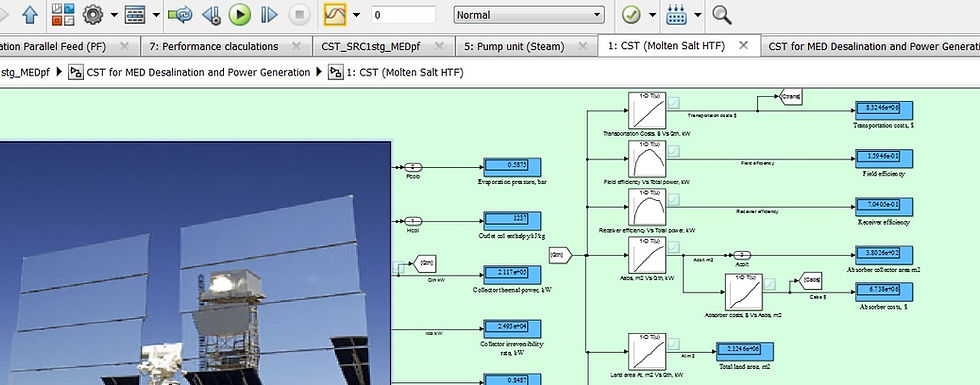
Task: Click breadcrumb arrow before 1: CST (Molten Salt HTF)
Action: (319, 72)
